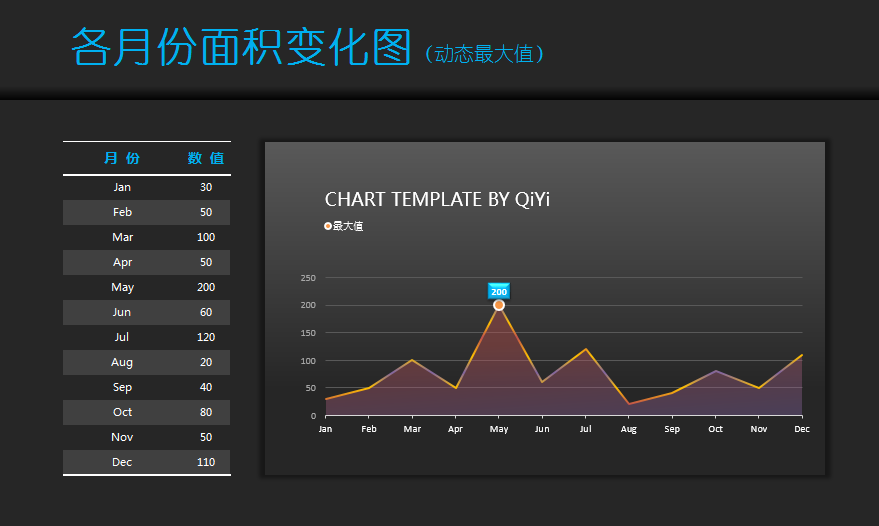Select the 250 y-axis label
879x526 pixels.
(308, 278)
